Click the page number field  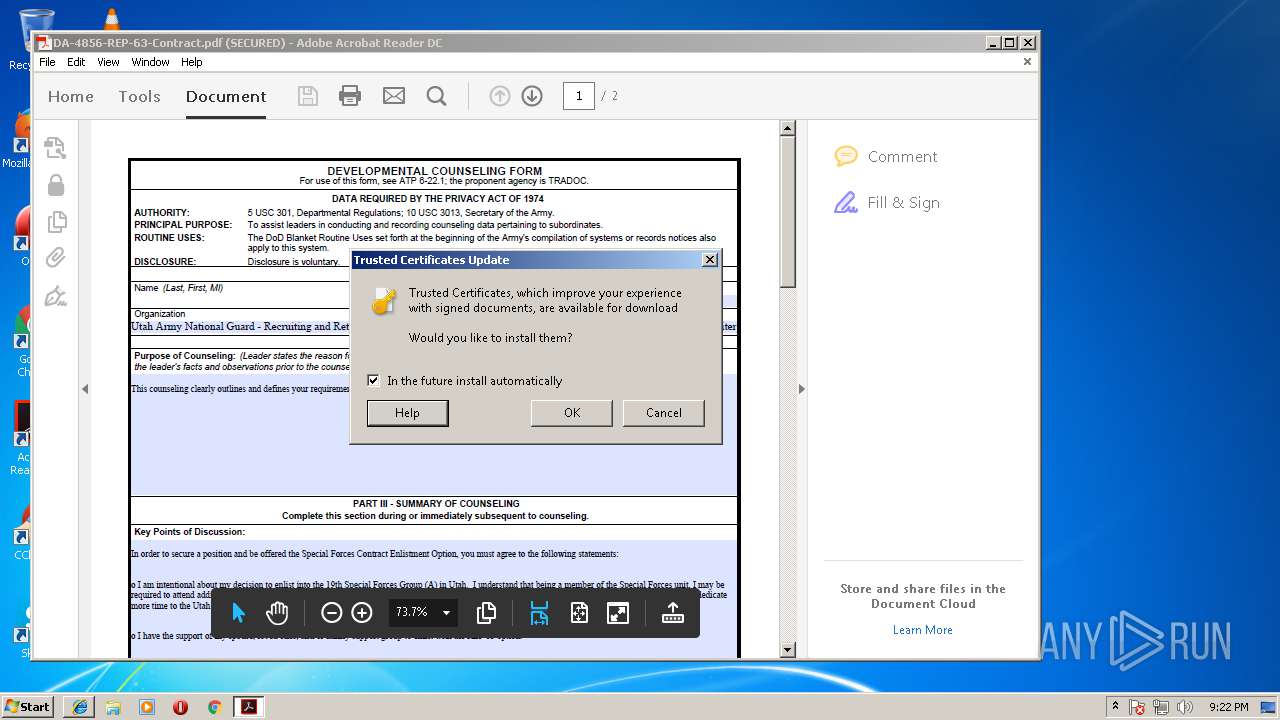tap(578, 96)
